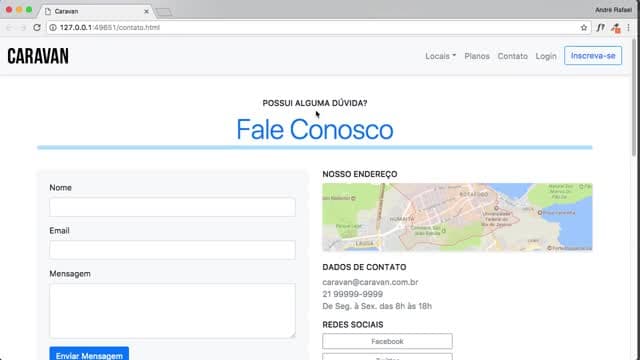This screenshot has width=640, height=360.
Task: Click the red extension icon in toolbar
Action: click(x=616, y=28)
